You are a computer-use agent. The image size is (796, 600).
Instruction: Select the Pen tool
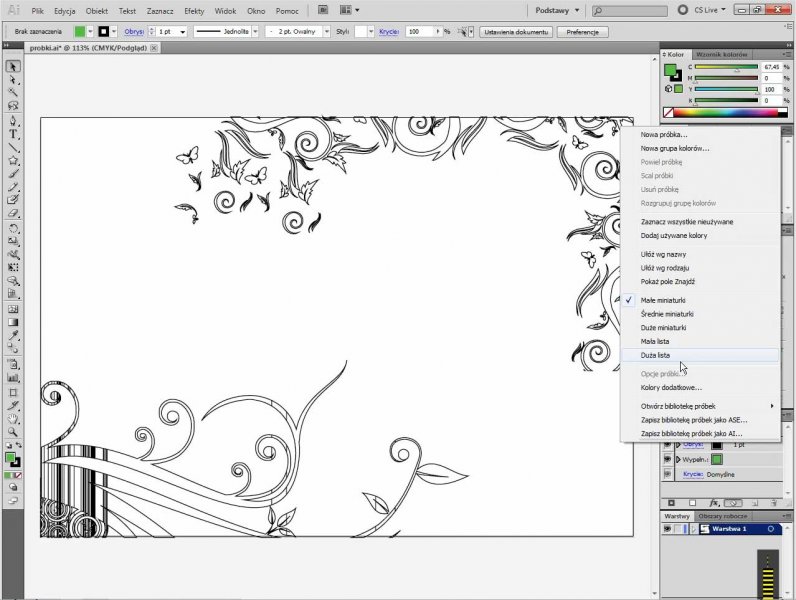13,119
